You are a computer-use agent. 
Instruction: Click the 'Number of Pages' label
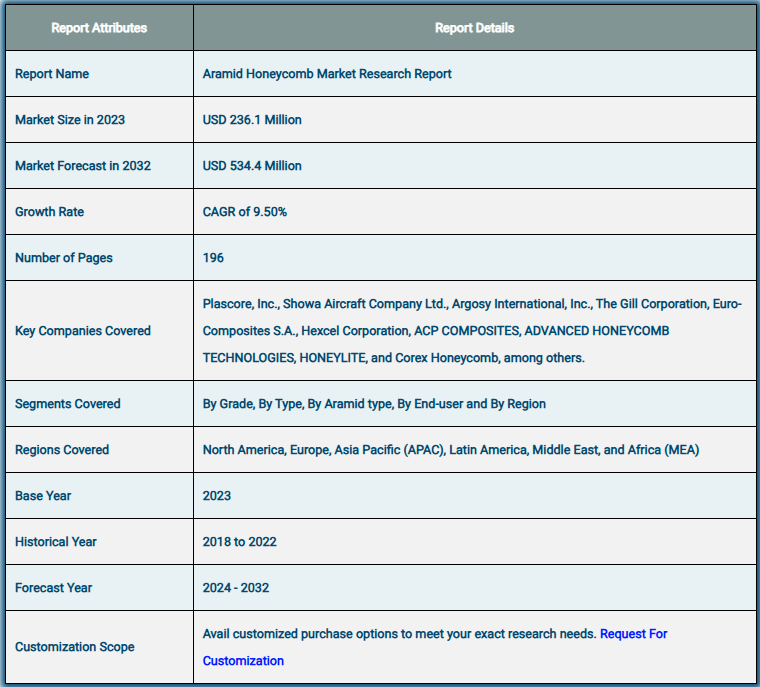tap(63, 258)
